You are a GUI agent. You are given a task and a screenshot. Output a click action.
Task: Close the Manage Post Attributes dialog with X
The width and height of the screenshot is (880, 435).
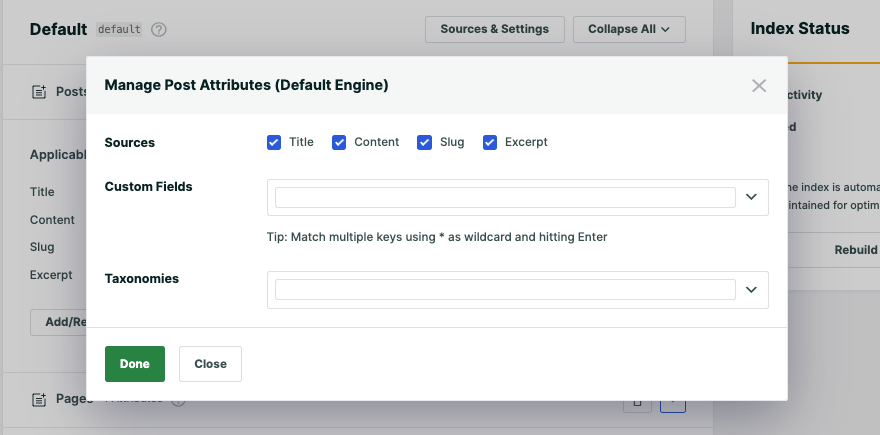click(x=759, y=85)
